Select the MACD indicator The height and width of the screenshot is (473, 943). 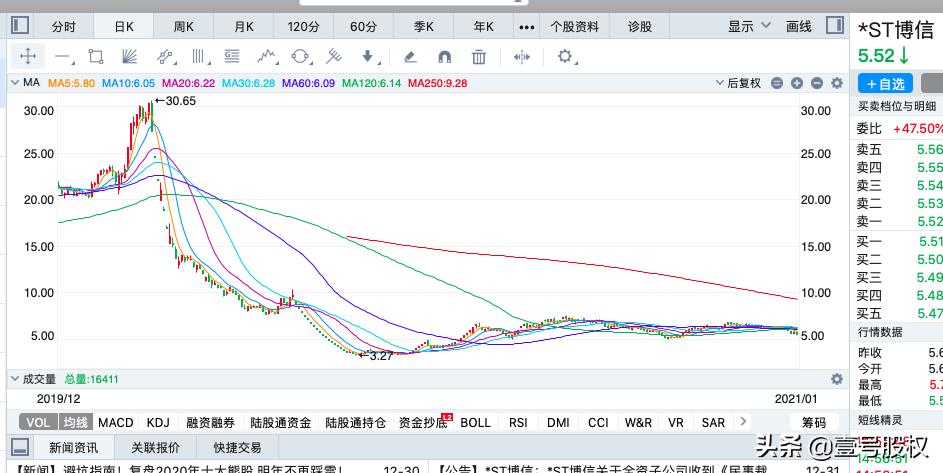click(115, 422)
